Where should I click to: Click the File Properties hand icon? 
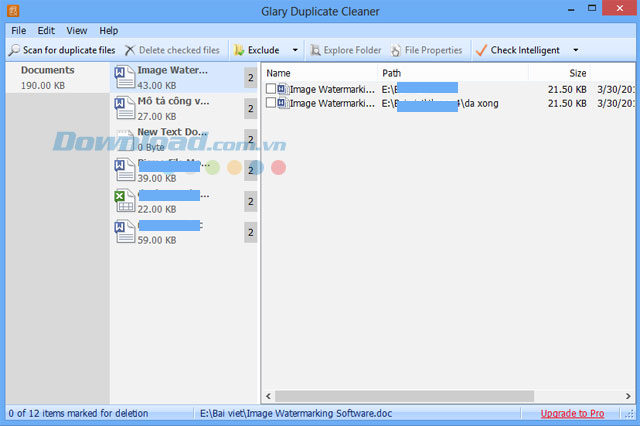pos(396,50)
